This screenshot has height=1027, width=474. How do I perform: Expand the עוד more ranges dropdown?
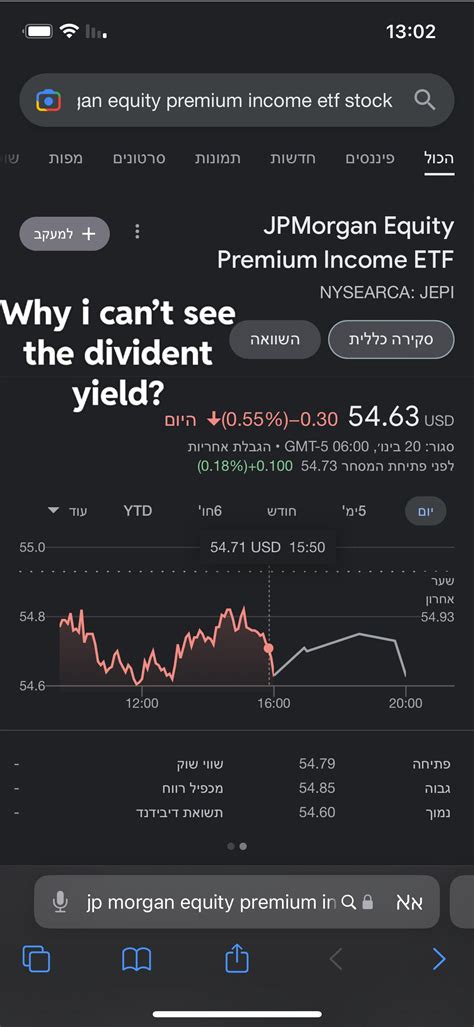(x=67, y=511)
